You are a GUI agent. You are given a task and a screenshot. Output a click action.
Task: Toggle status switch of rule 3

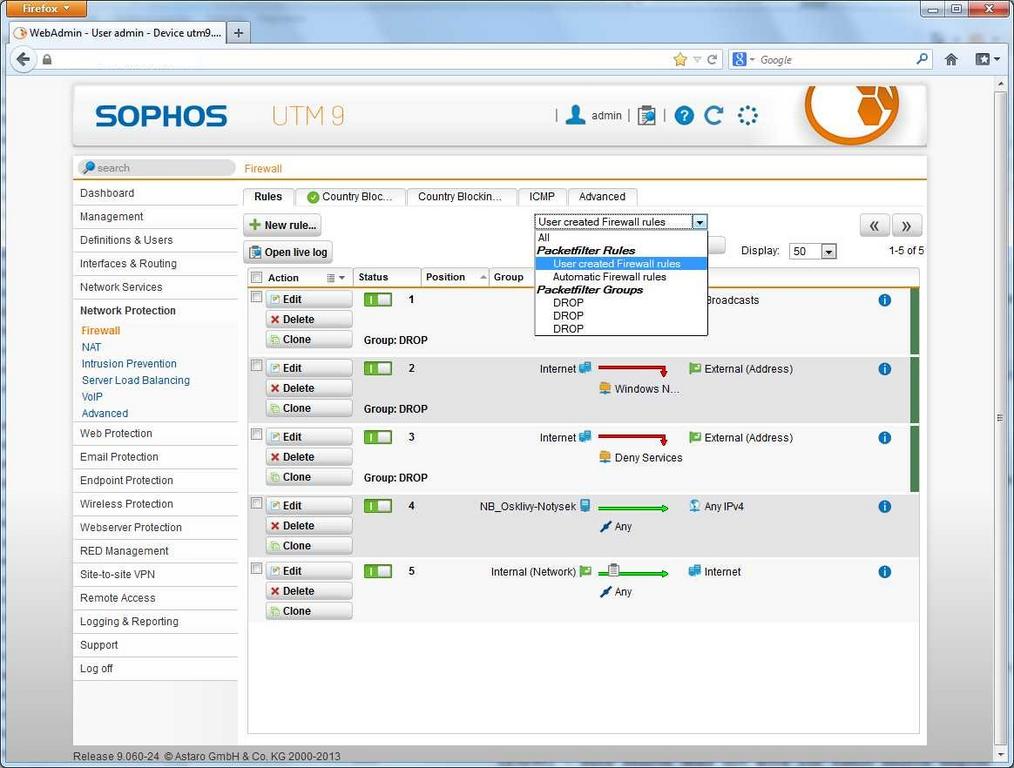pos(378,437)
